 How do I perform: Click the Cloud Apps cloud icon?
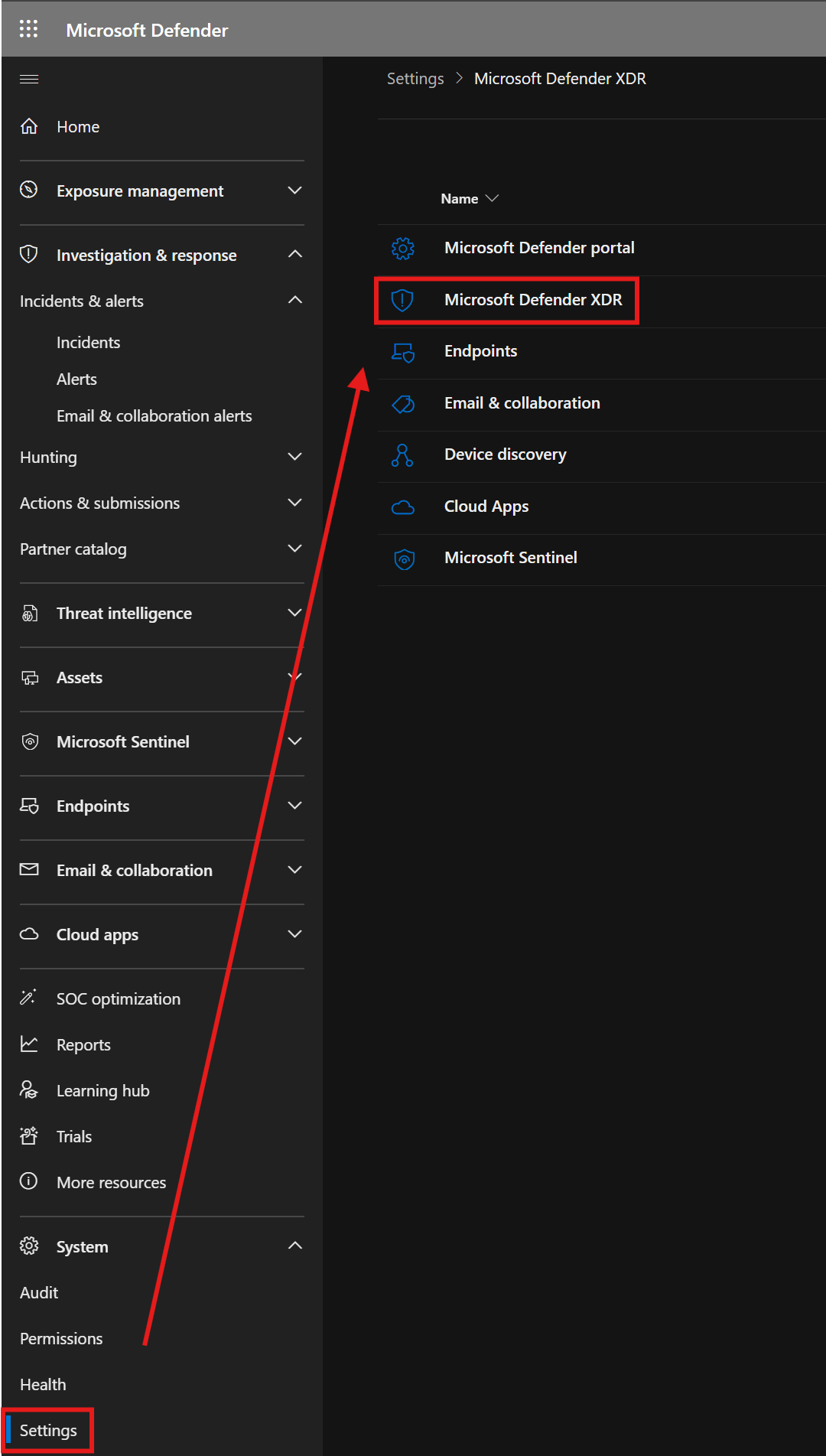[x=403, y=507]
